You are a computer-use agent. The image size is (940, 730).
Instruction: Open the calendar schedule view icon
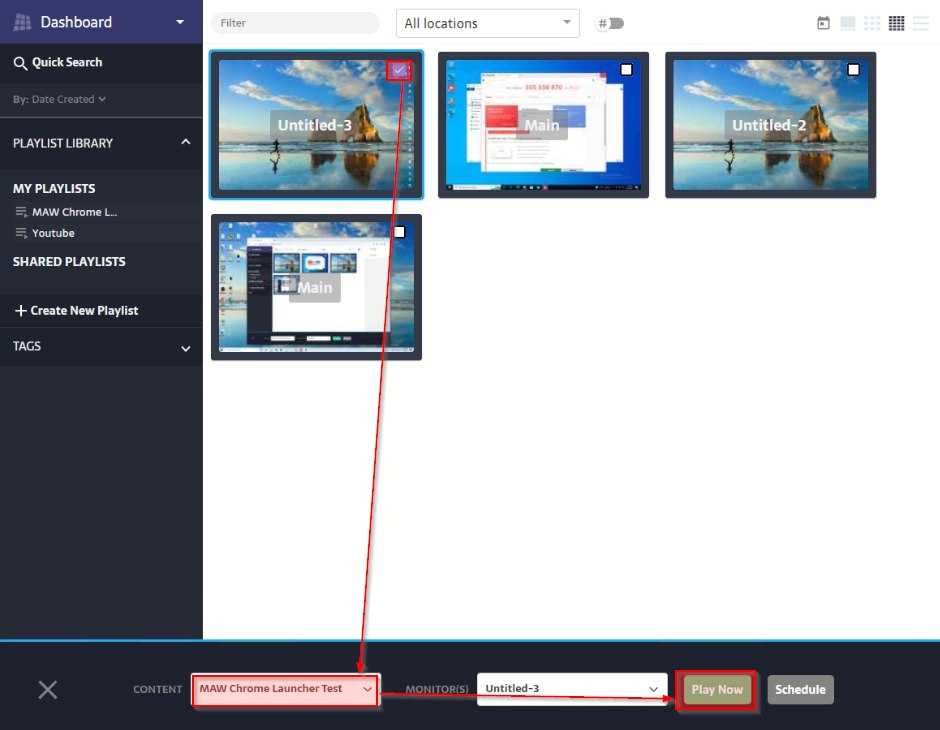point(823,23)
